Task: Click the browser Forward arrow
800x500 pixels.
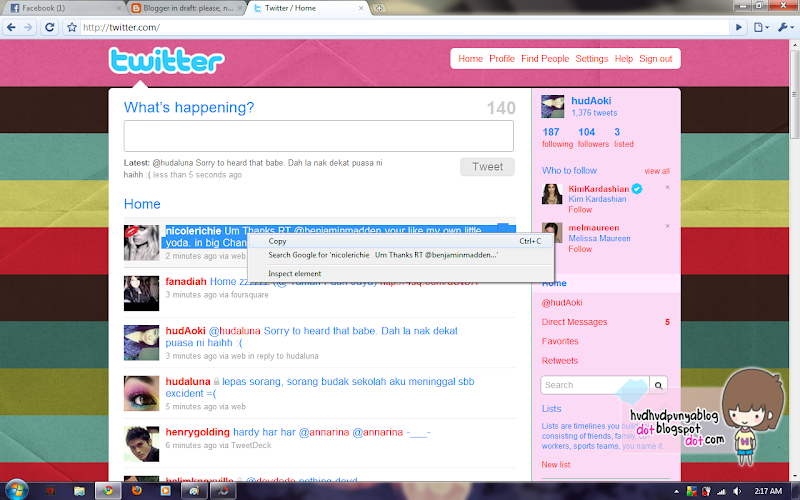Action: point(29,27)
